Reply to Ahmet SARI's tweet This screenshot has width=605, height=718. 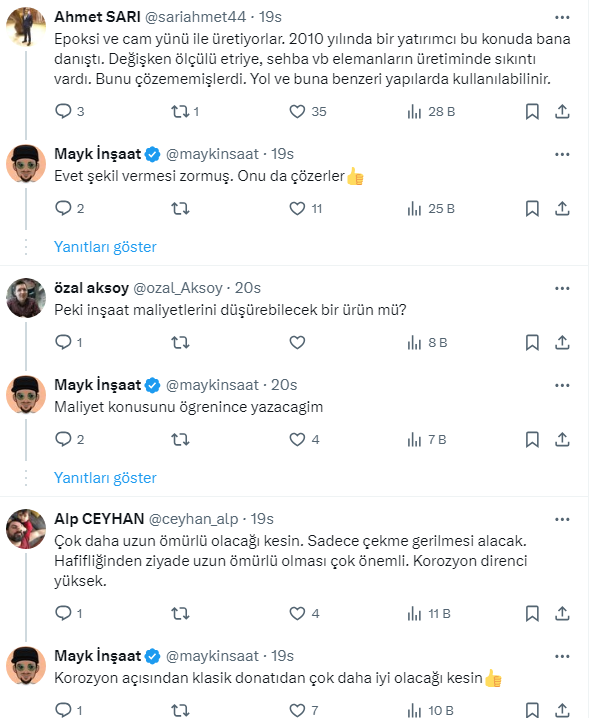[x=63, y=111]
